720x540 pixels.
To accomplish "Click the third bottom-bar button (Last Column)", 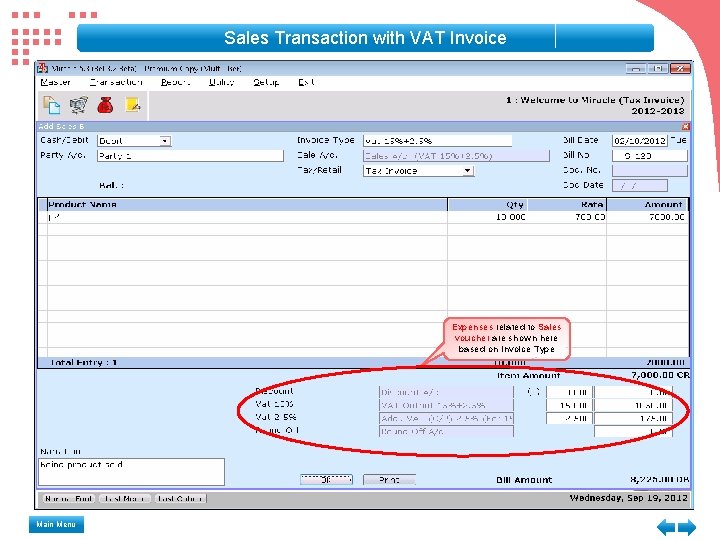I will (x=180, y=498).
